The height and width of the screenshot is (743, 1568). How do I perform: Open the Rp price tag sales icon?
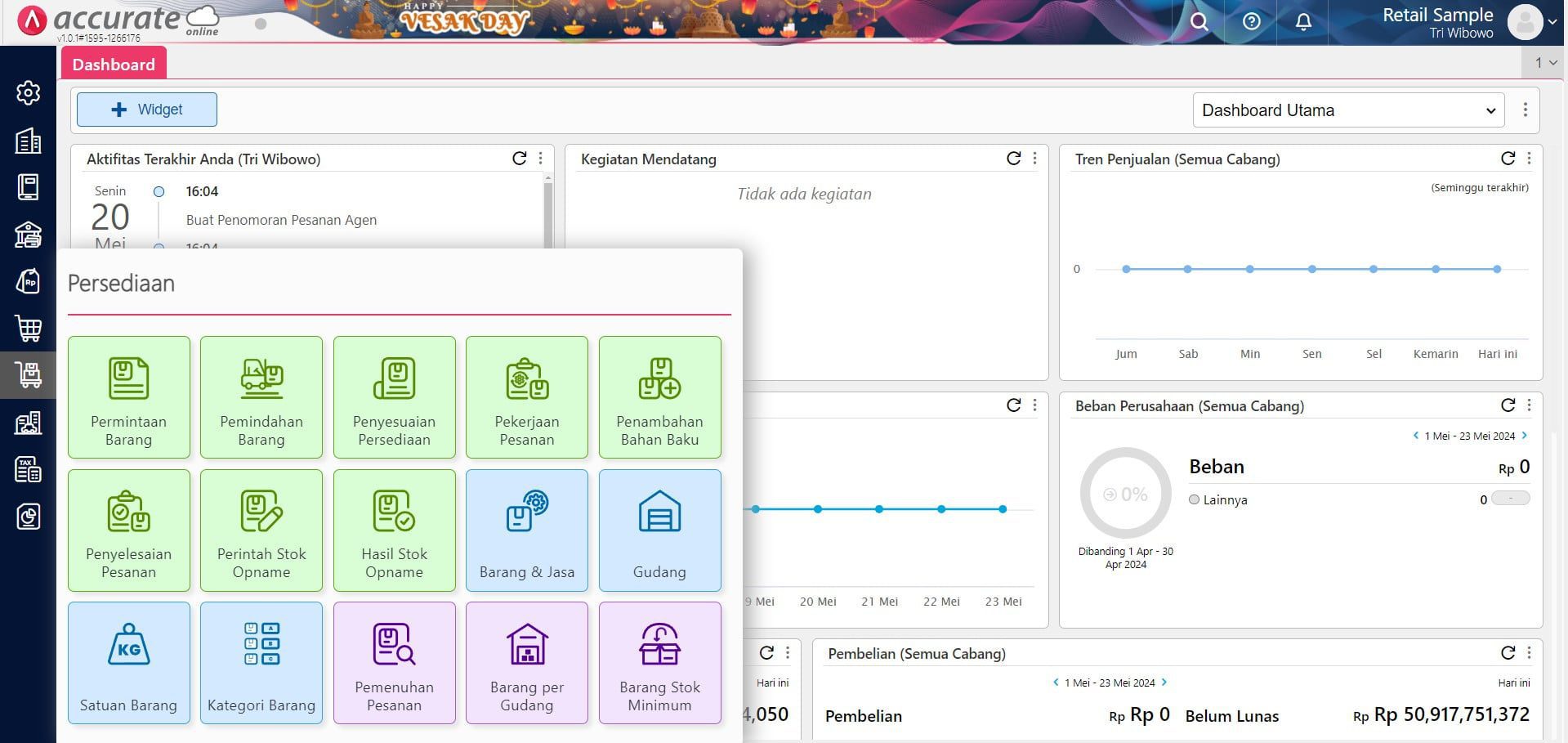[x=29, y=280]
